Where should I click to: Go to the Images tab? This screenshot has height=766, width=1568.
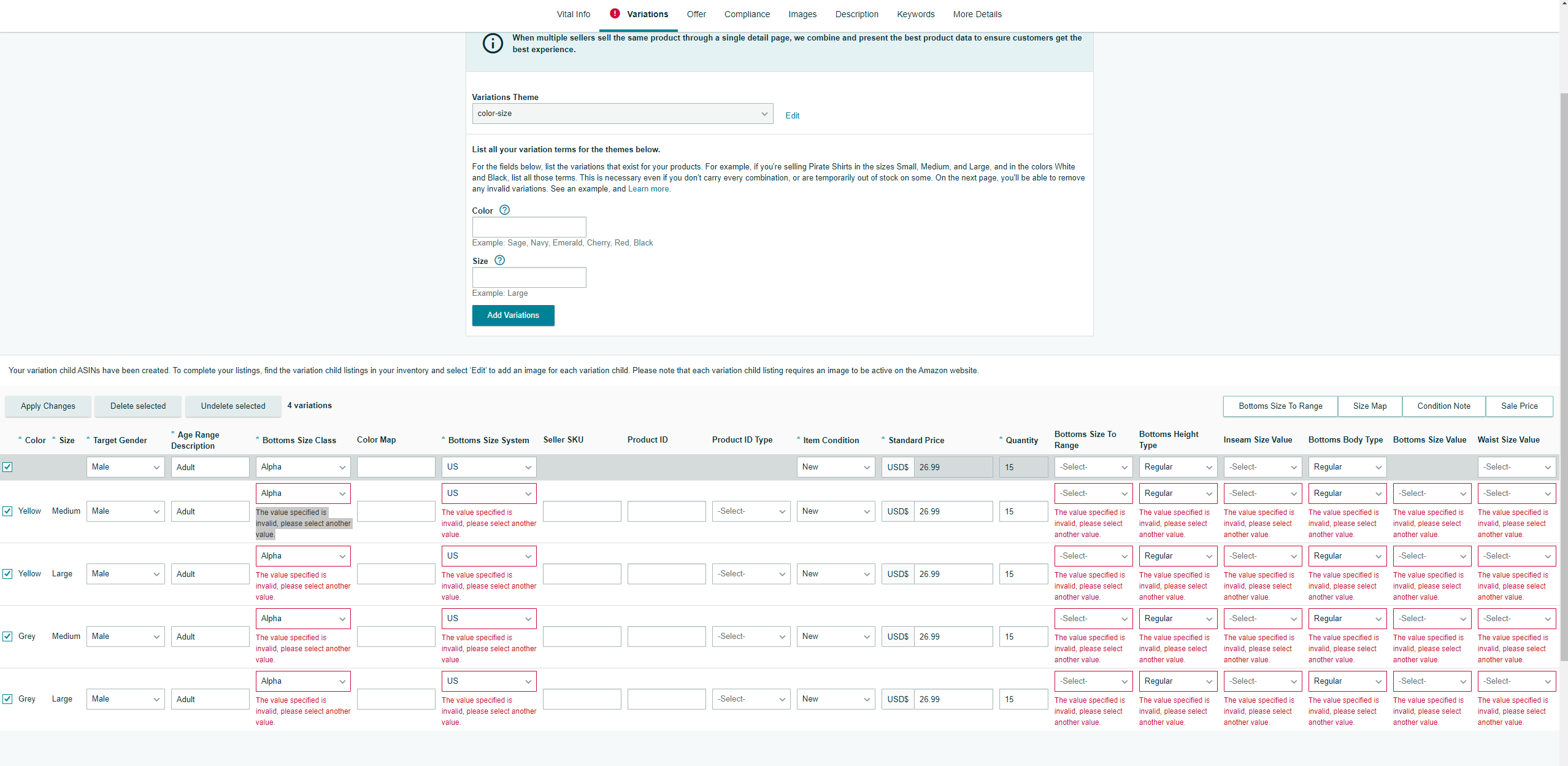pos(802,14)
